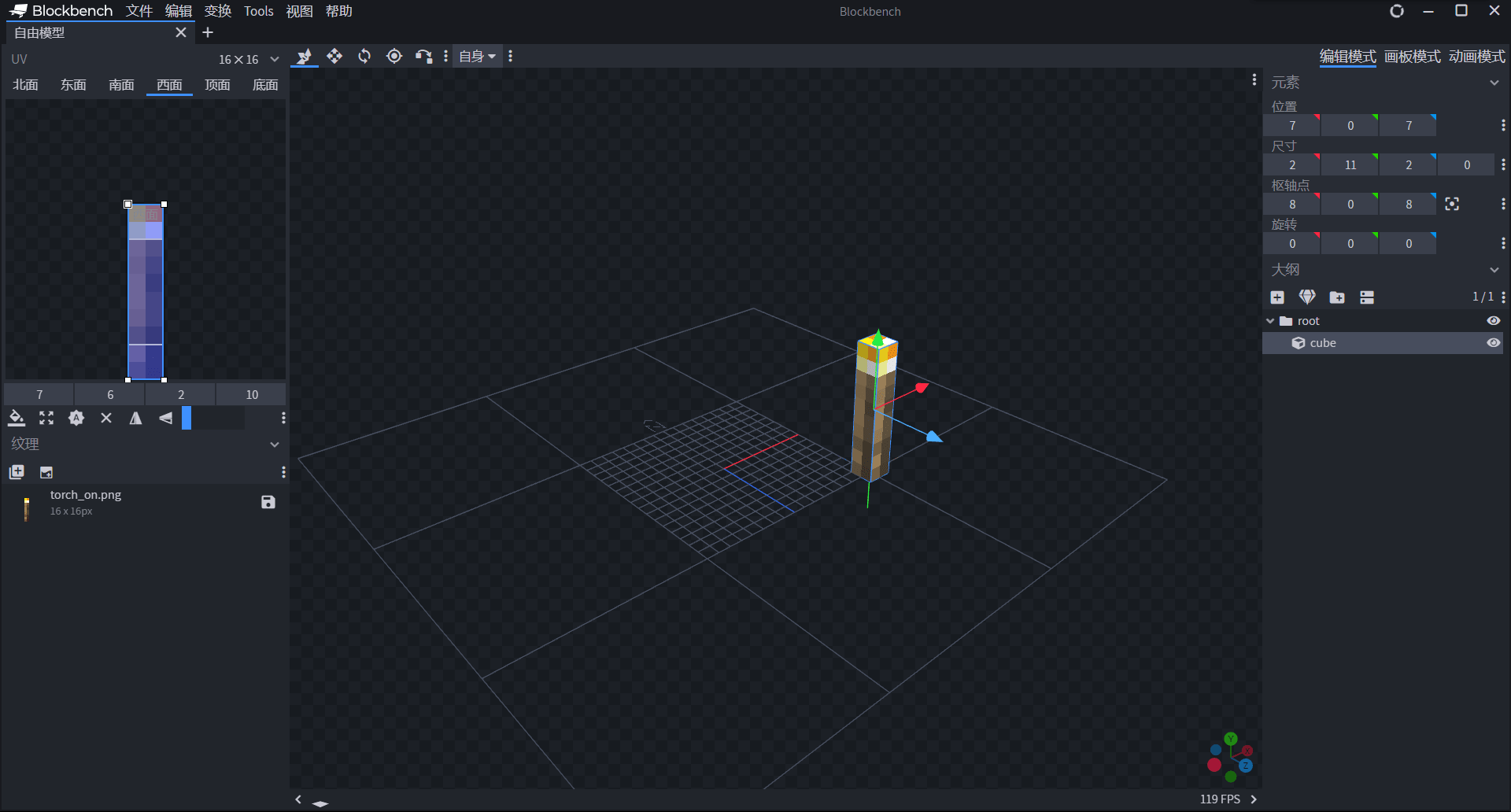The image size is (1511, 812).
Task: Switch to 东面 UV face tab
Action: tap(73, 85)
